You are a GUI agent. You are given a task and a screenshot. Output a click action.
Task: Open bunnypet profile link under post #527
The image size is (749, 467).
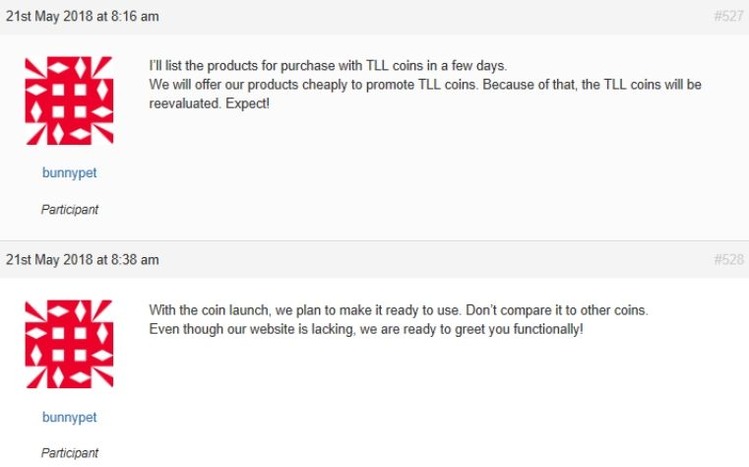coord(69,172)
